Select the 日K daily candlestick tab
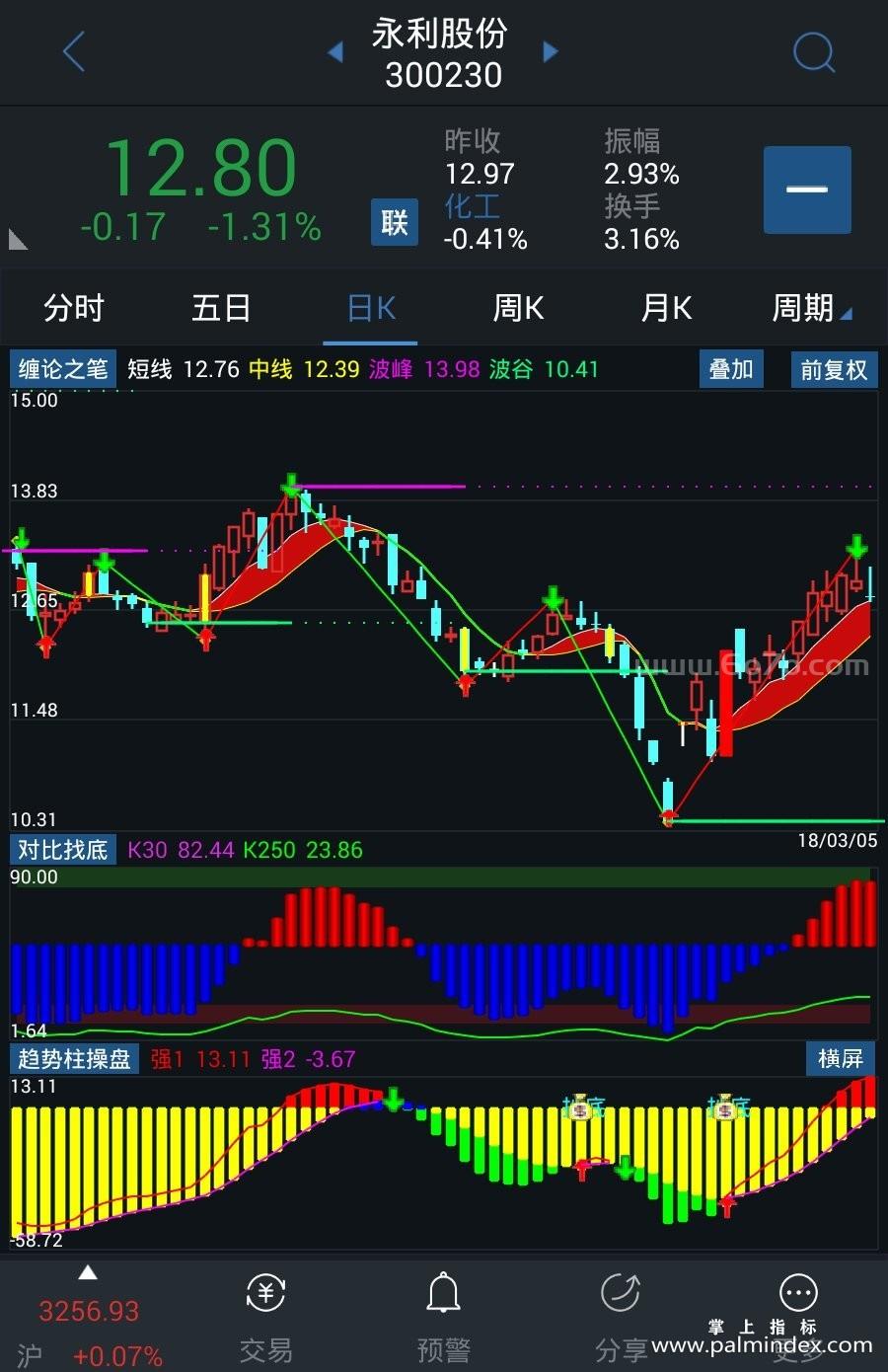The height and width of the screenshot is (1372, 888). pyautogui.click(x=371, y=308)
